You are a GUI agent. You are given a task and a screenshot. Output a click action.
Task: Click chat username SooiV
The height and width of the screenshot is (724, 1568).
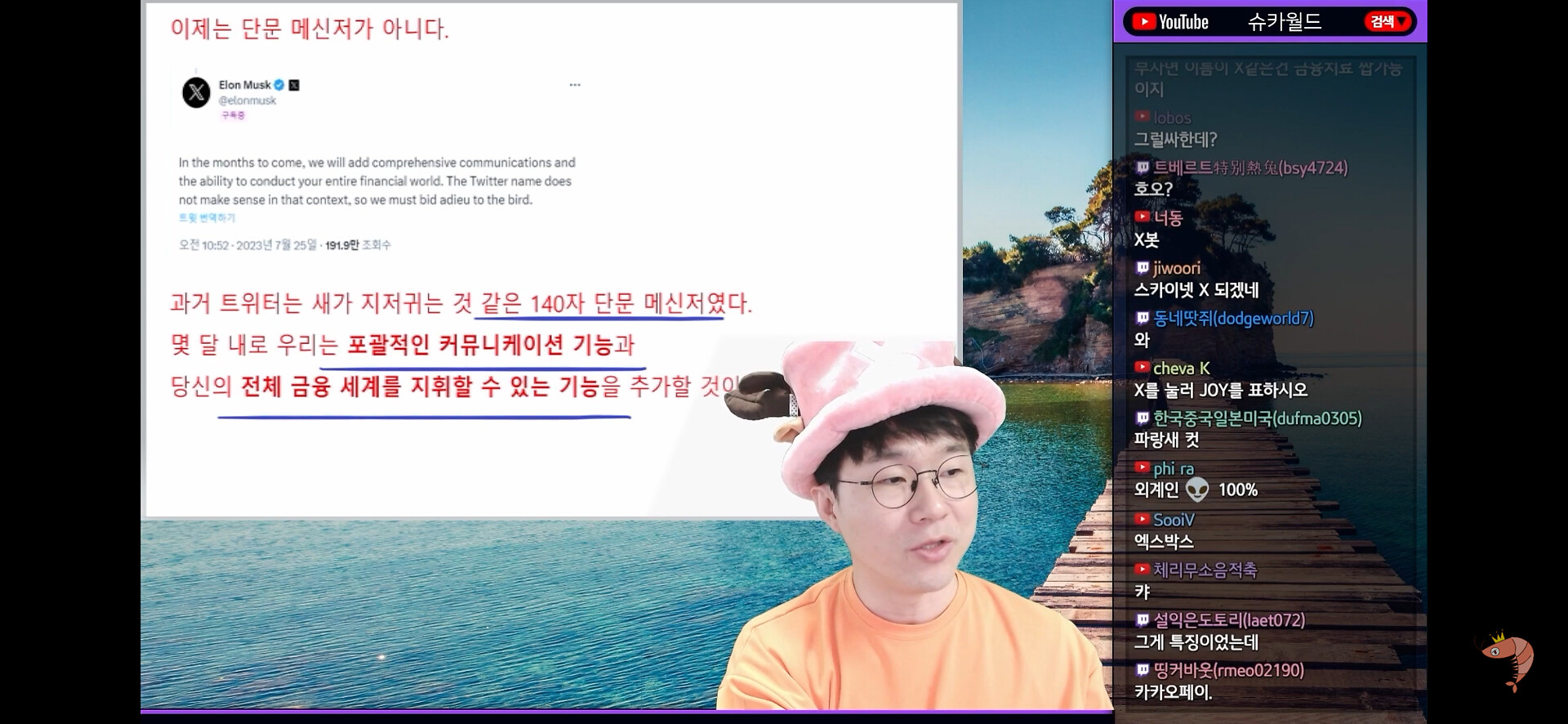1174,520
